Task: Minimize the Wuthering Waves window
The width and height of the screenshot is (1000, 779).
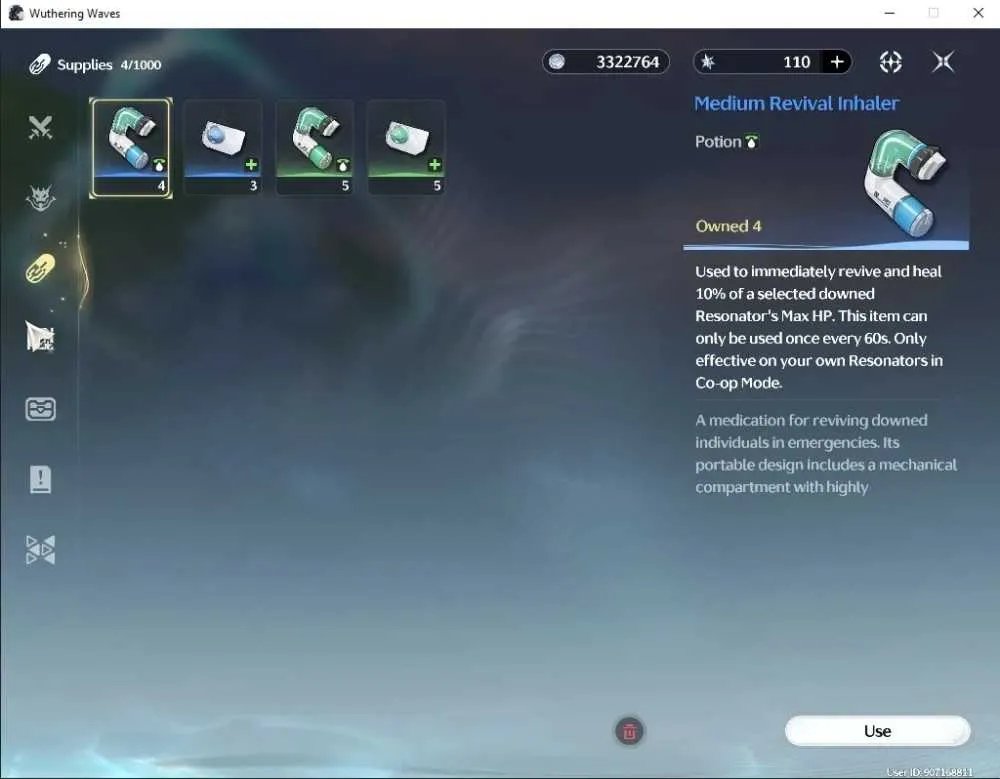Action: 890,13
